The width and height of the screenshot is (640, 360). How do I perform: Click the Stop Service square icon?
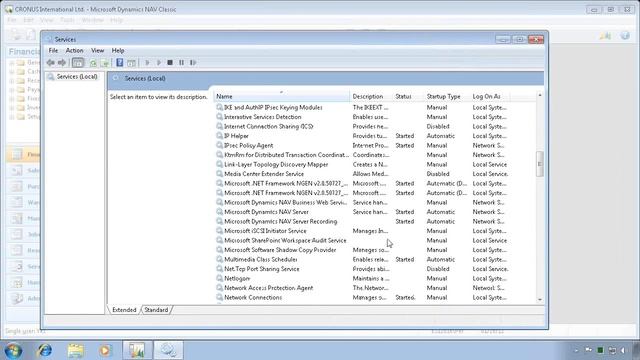170,62
